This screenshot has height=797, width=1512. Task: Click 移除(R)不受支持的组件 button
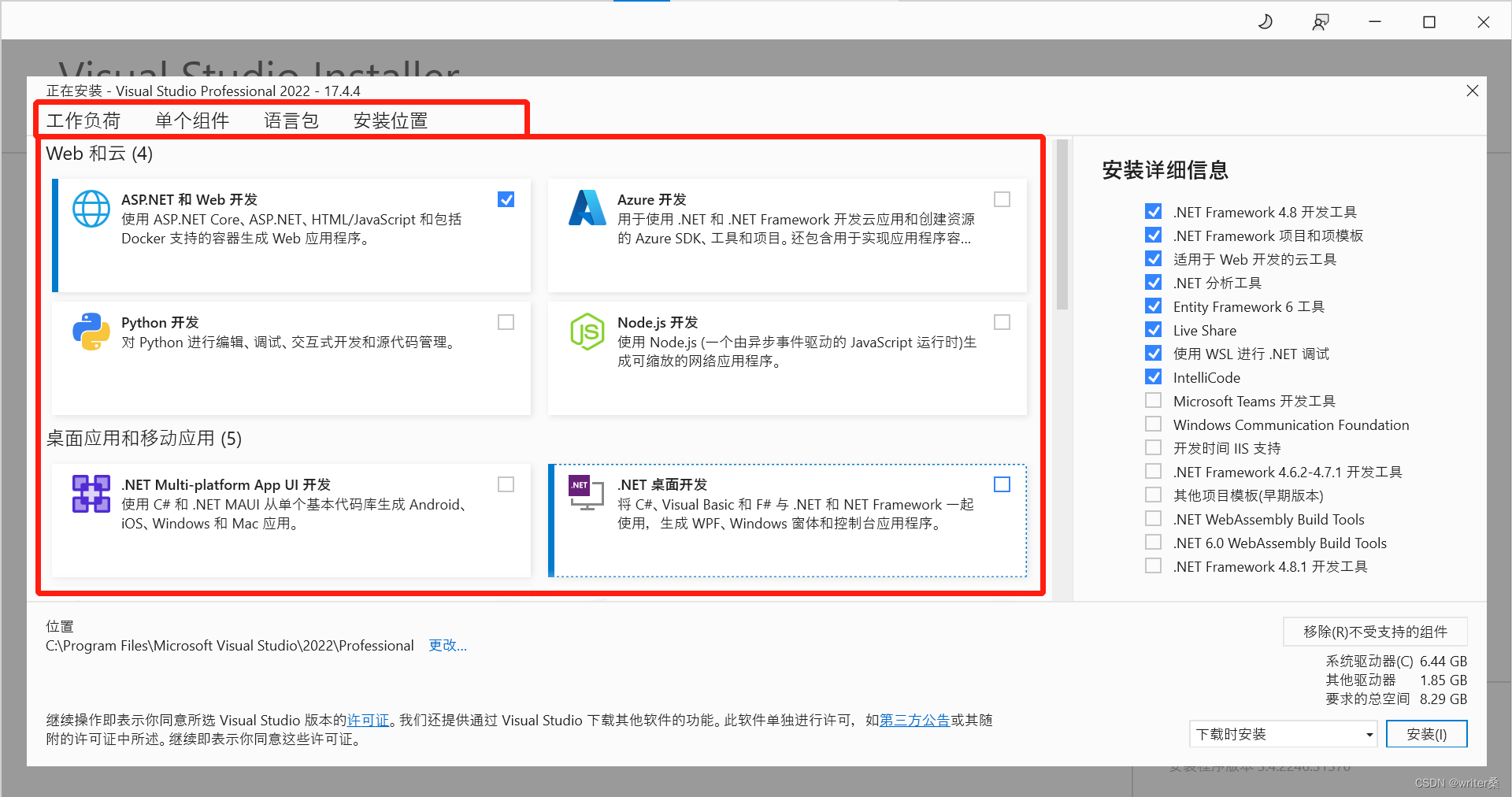click(x=1375, y=632)
